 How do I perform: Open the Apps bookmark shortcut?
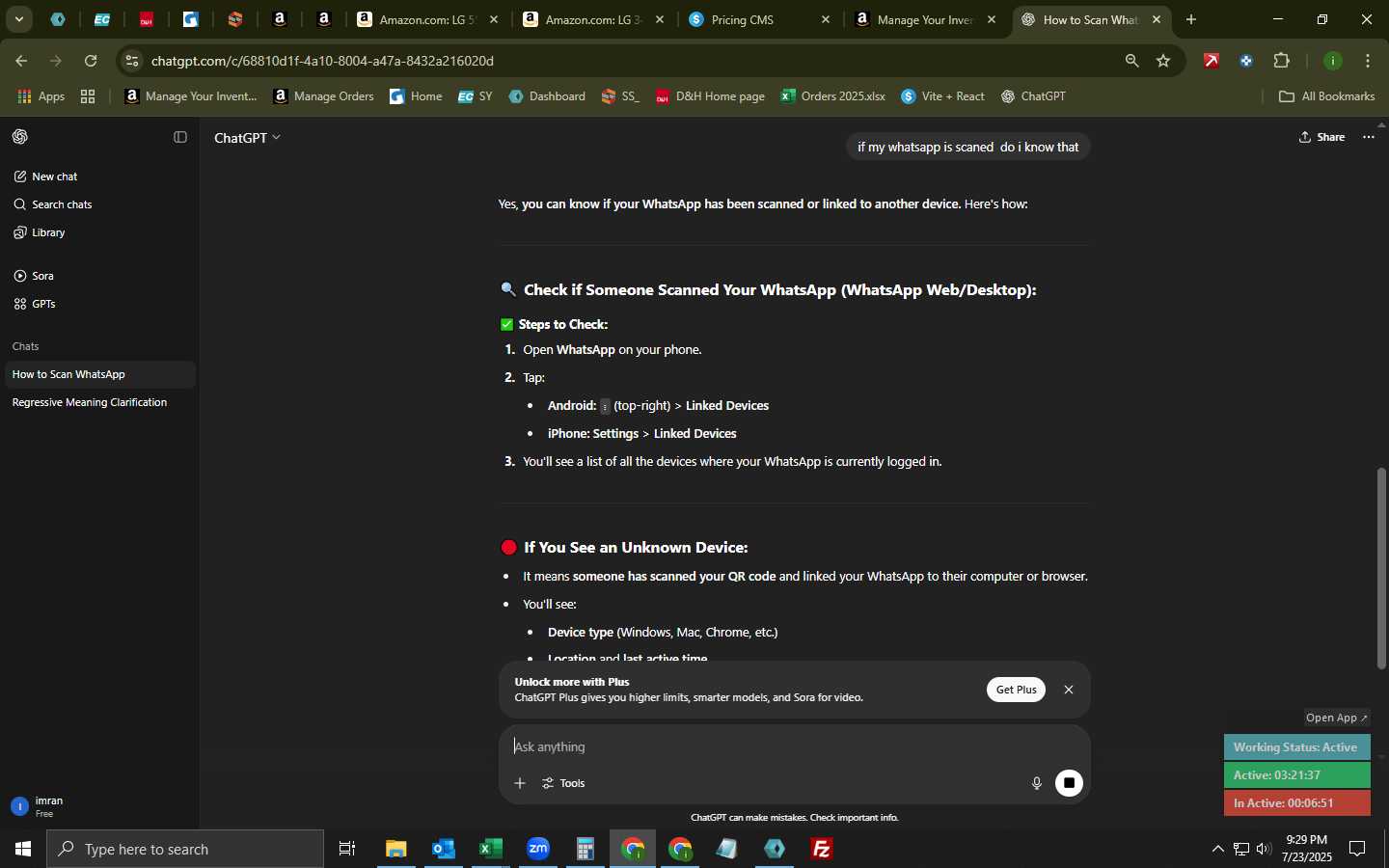(x=41, y=96)
